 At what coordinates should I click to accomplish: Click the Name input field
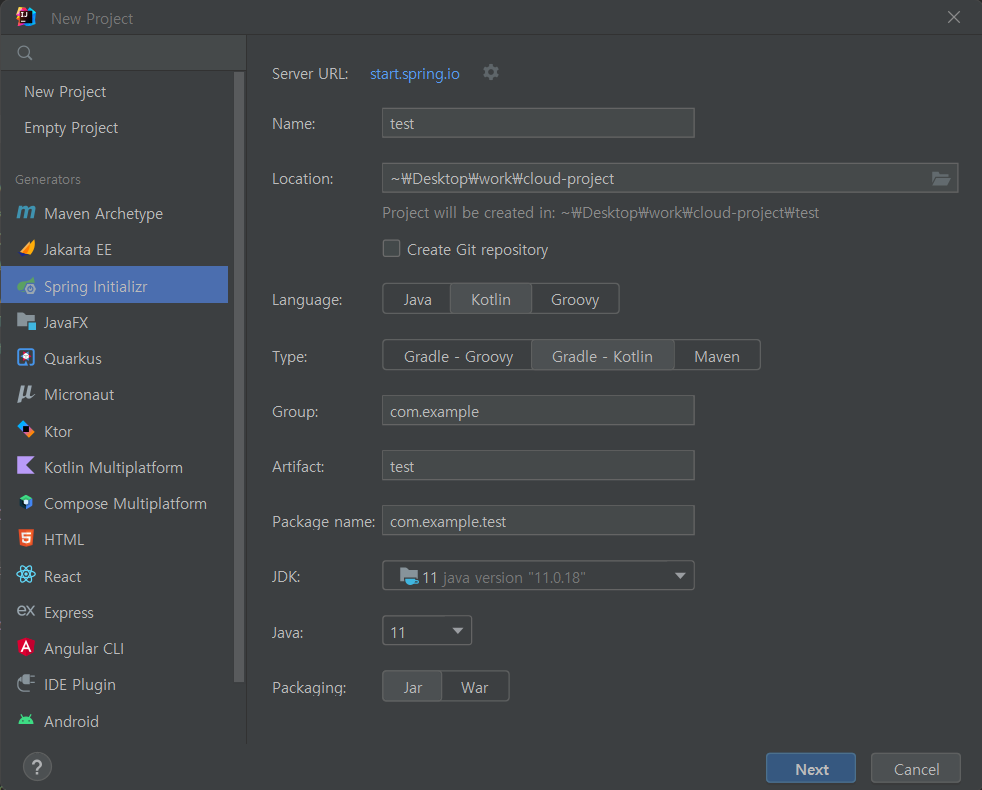point(538,123)
